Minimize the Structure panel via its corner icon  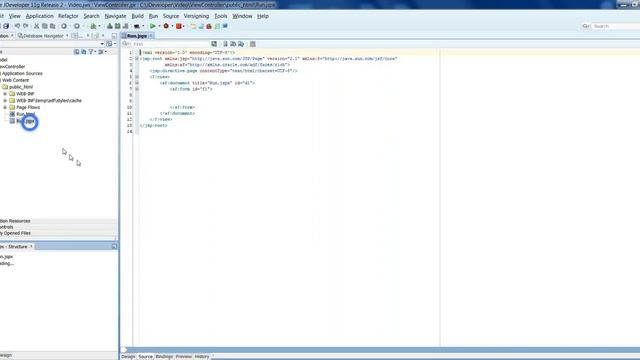(114, 247)
